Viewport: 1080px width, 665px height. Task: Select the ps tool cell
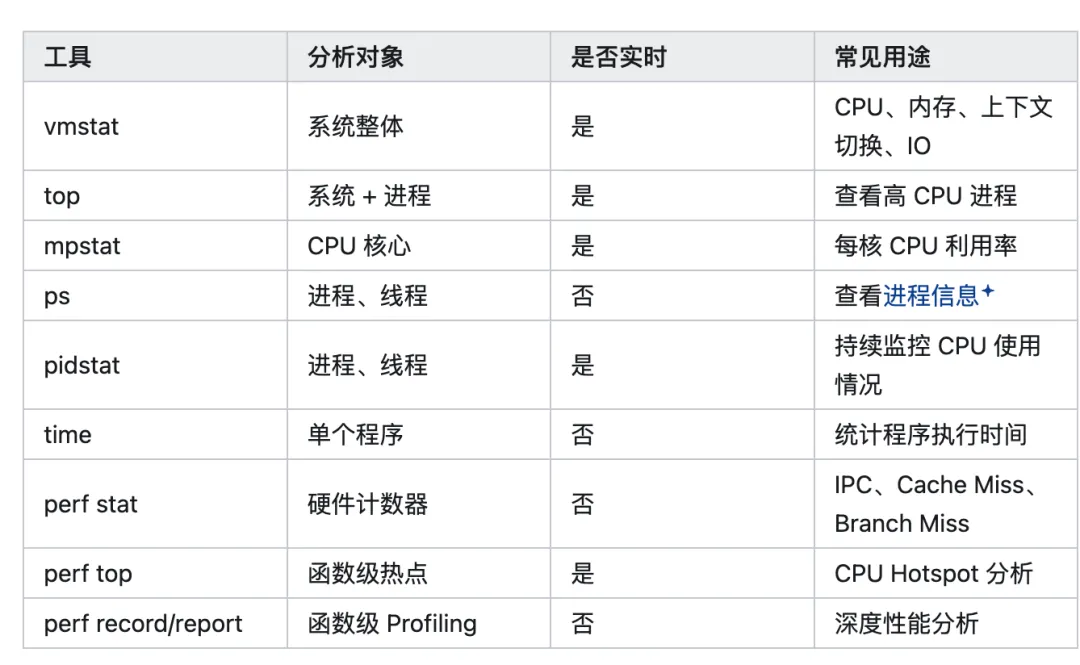[x=156, y=296]
